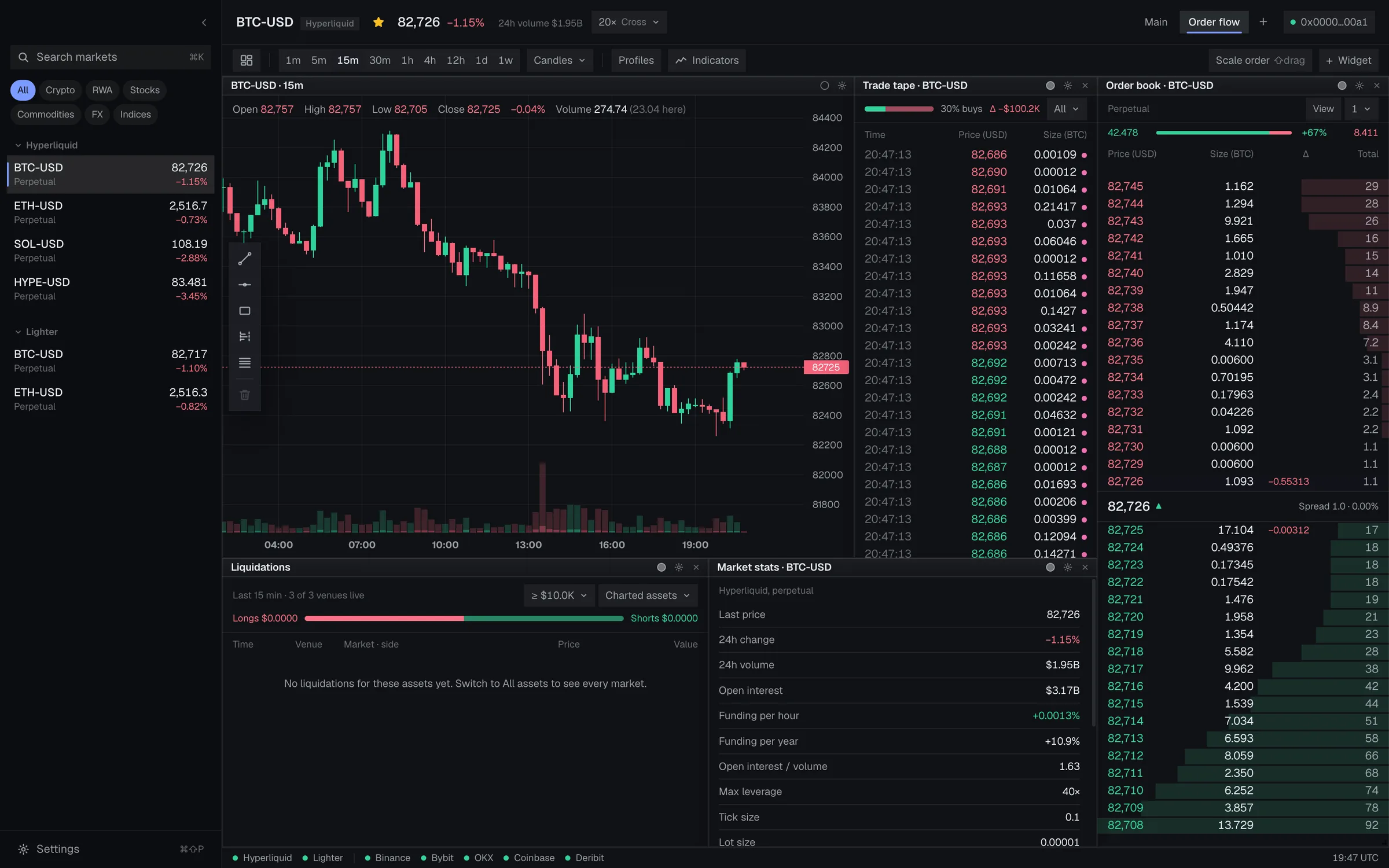Select the price range measure tool
Viewport: 1389px width, 868px height.
(245, 337)
